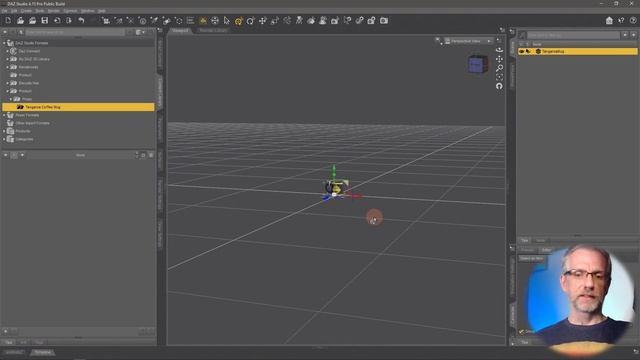This screenshot has height=360, width=640.
Task: Click the rotate tool right of the yellow one
Action: coord(250,20)
